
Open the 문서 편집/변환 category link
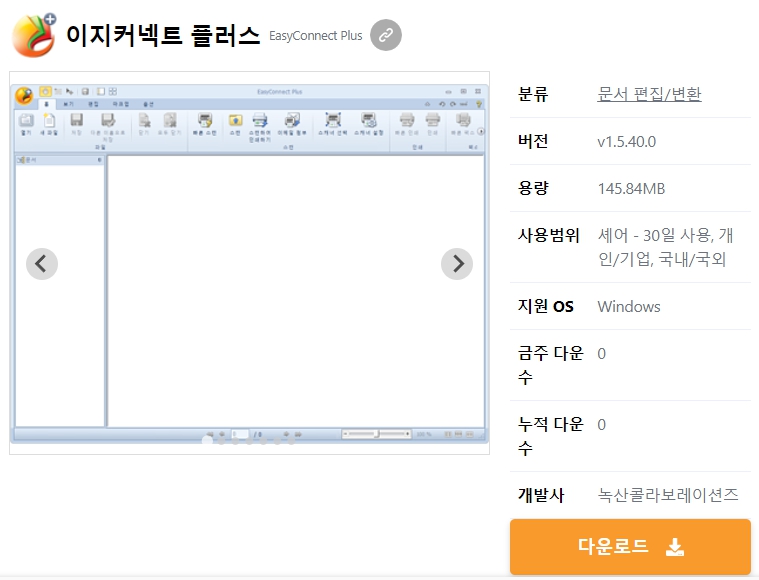coord(649,94)
